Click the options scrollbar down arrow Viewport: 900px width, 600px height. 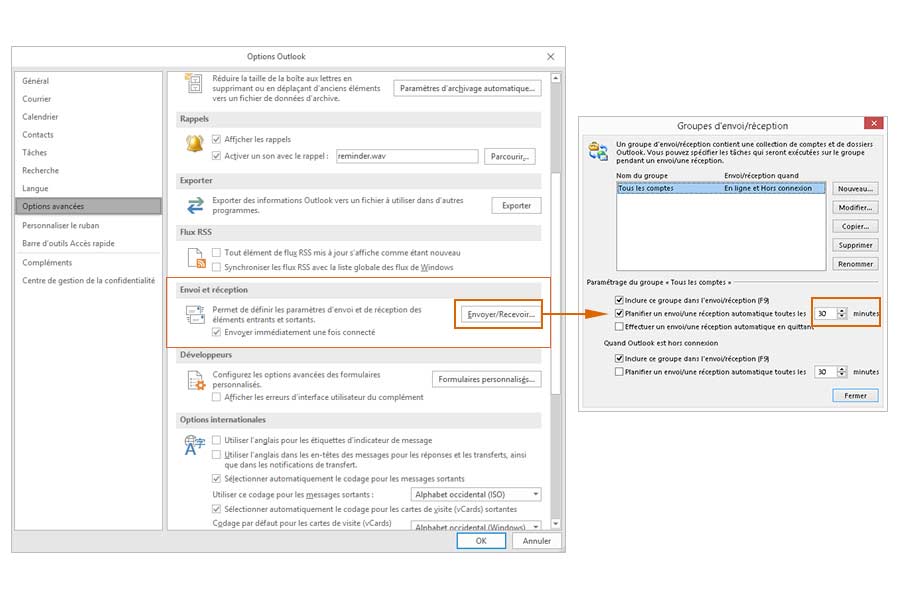556,524
